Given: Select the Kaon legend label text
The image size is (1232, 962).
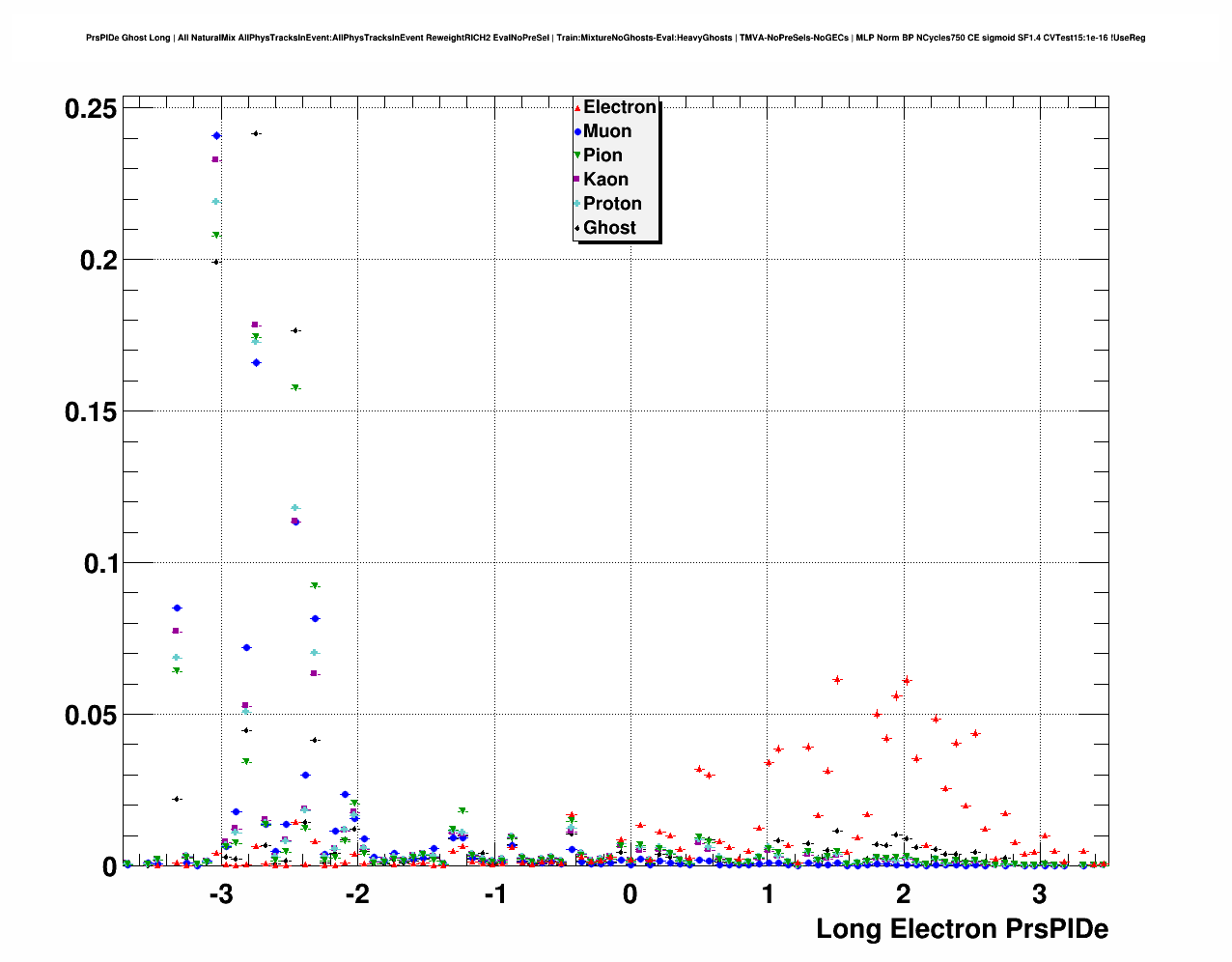Looking at the screenshot, I should tap(605, 180).
